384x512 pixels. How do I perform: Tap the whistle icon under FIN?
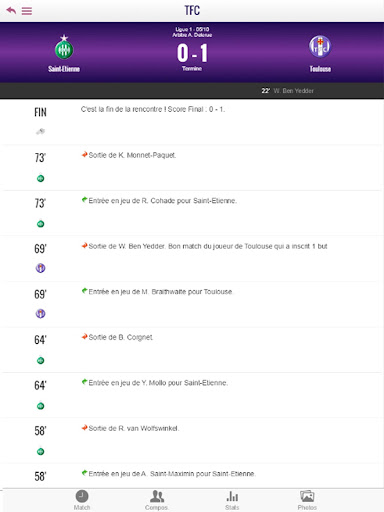[x=40, y=131]
